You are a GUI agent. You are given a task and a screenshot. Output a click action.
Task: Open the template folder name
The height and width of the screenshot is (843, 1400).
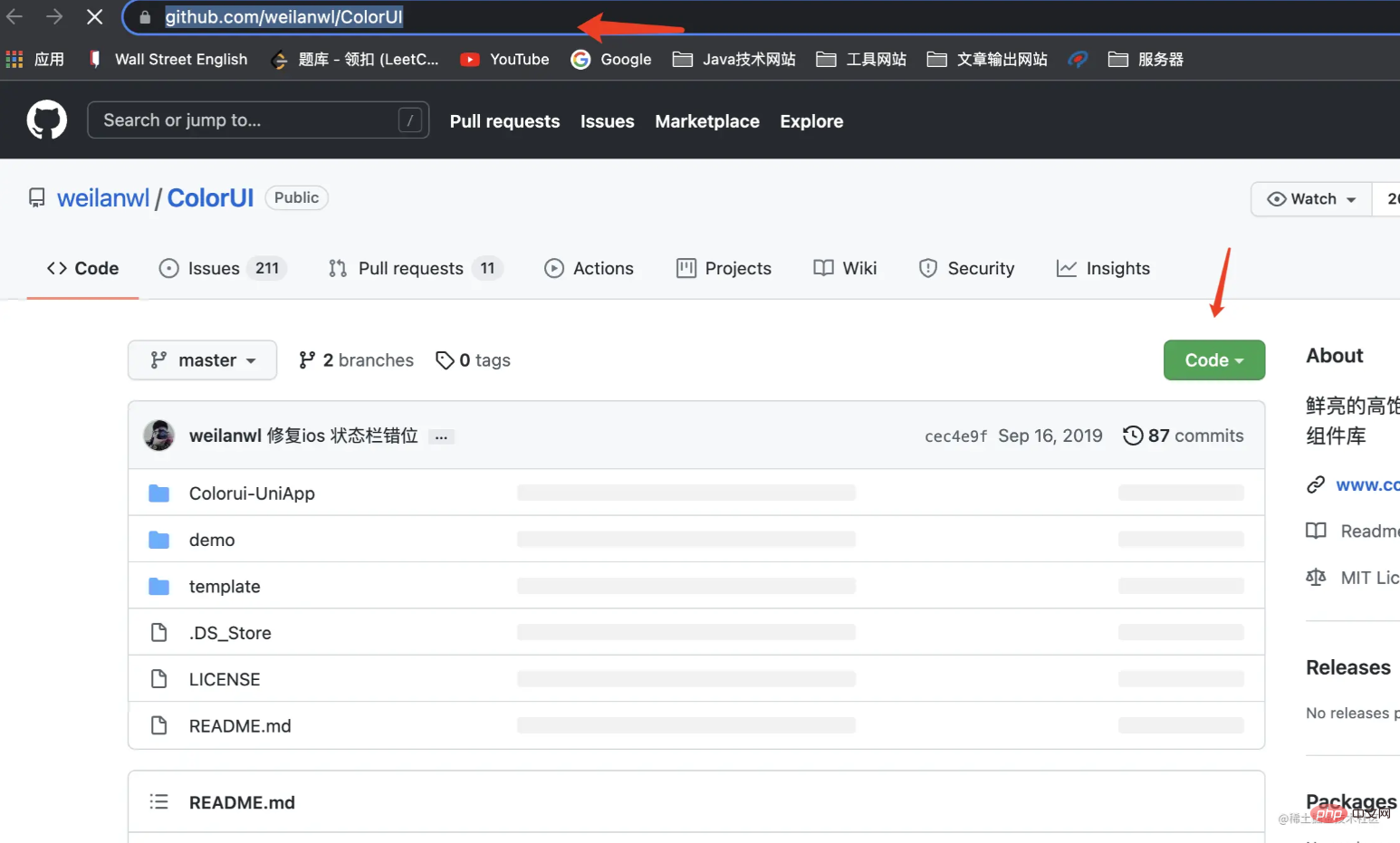(x=225, y=587)
